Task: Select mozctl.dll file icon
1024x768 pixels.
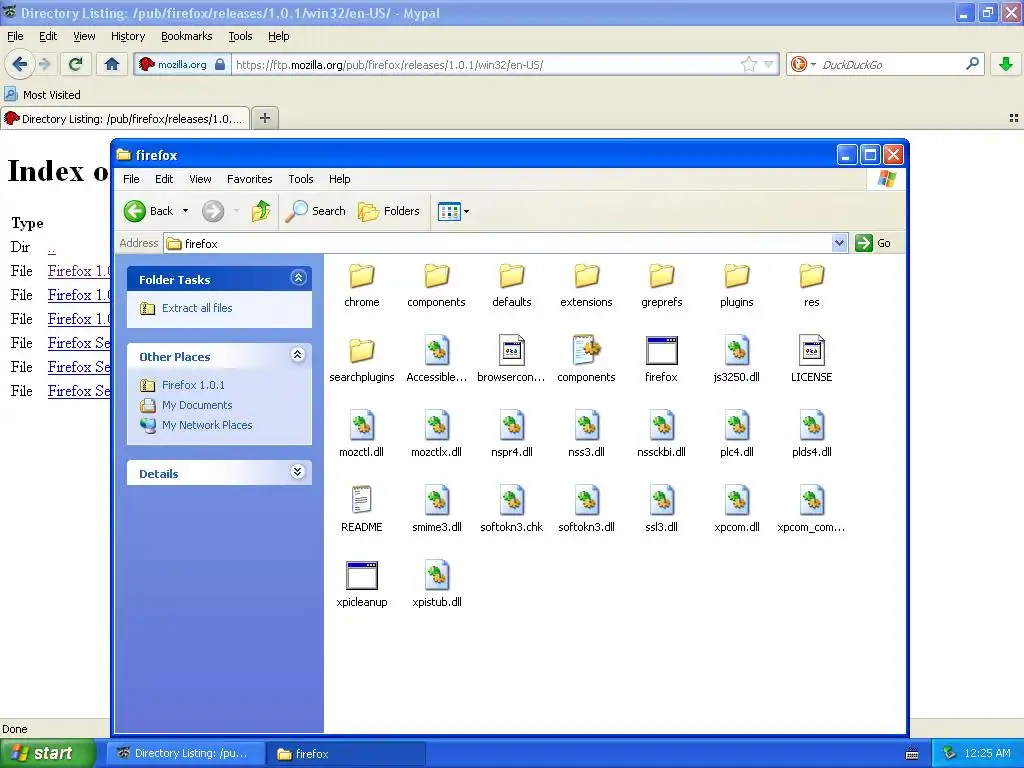Action: click(x=361, y=426)
